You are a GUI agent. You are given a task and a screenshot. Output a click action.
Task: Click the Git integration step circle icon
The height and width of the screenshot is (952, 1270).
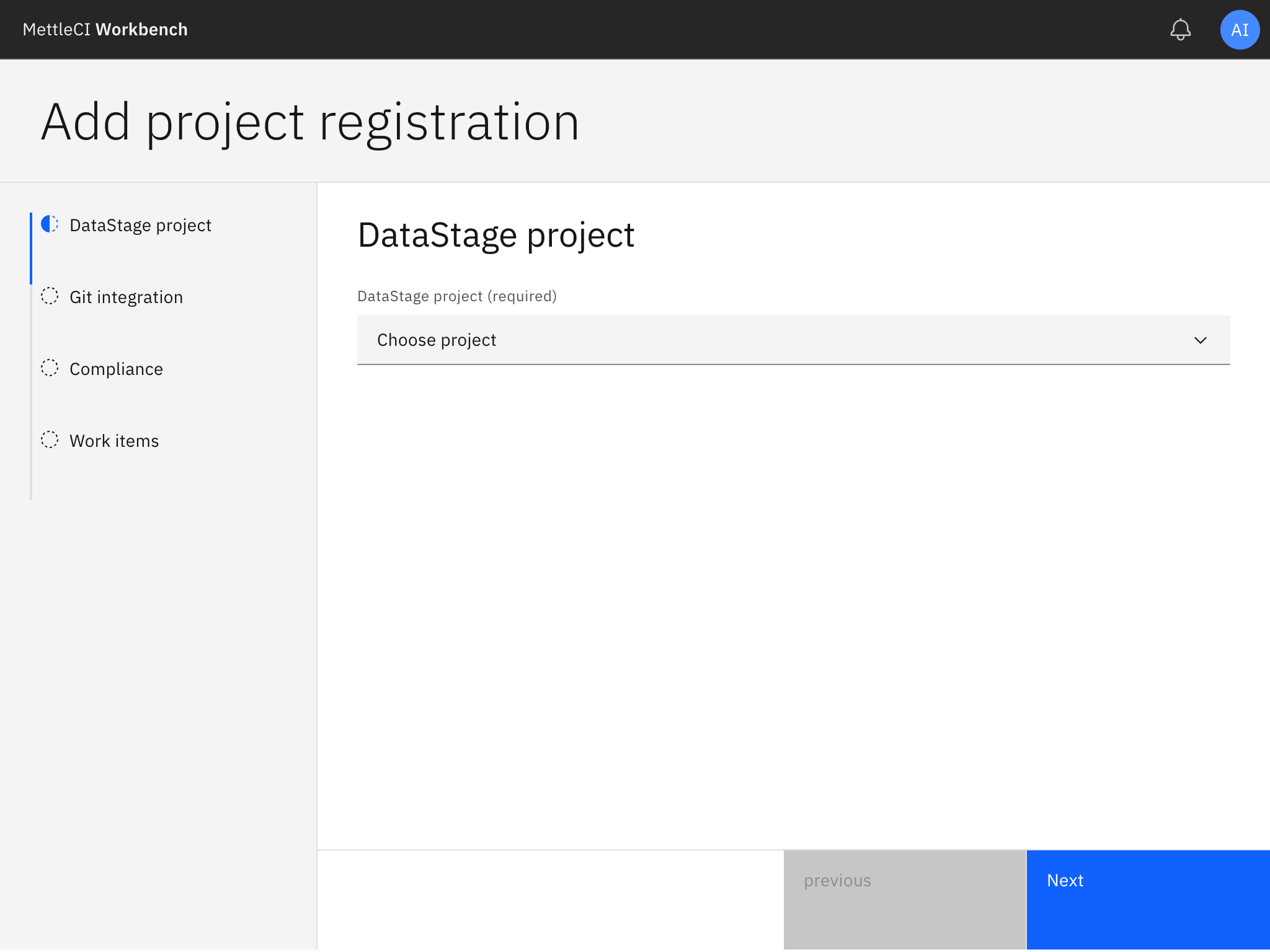(50, 296)
